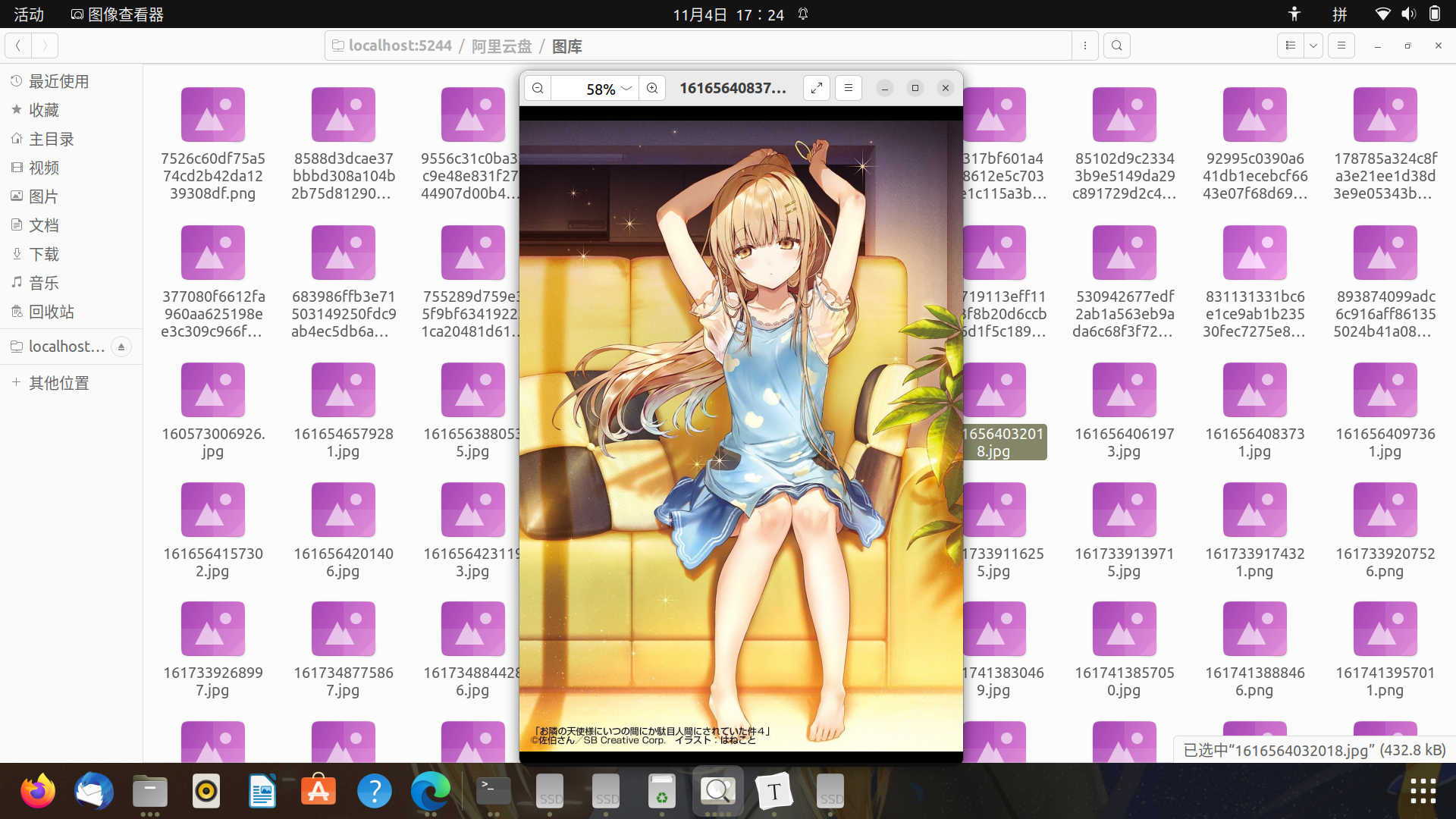This screenshot has width=1456, height=819.
Task: Select file 1617413957011.png
Action: pyautogui.click(x=1385, y=650)
